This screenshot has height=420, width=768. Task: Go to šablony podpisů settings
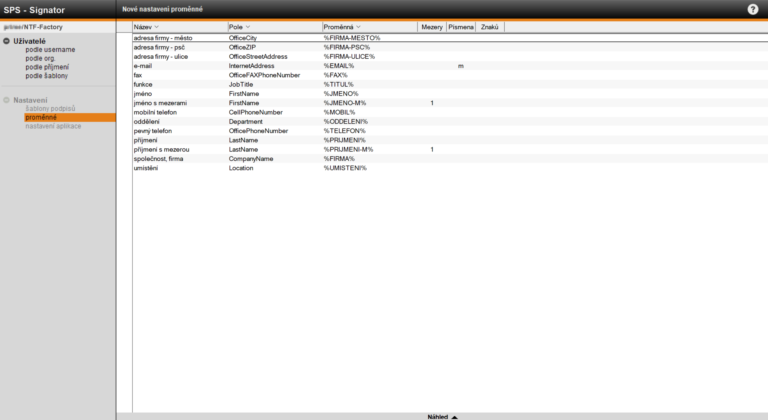coord(50,108)
